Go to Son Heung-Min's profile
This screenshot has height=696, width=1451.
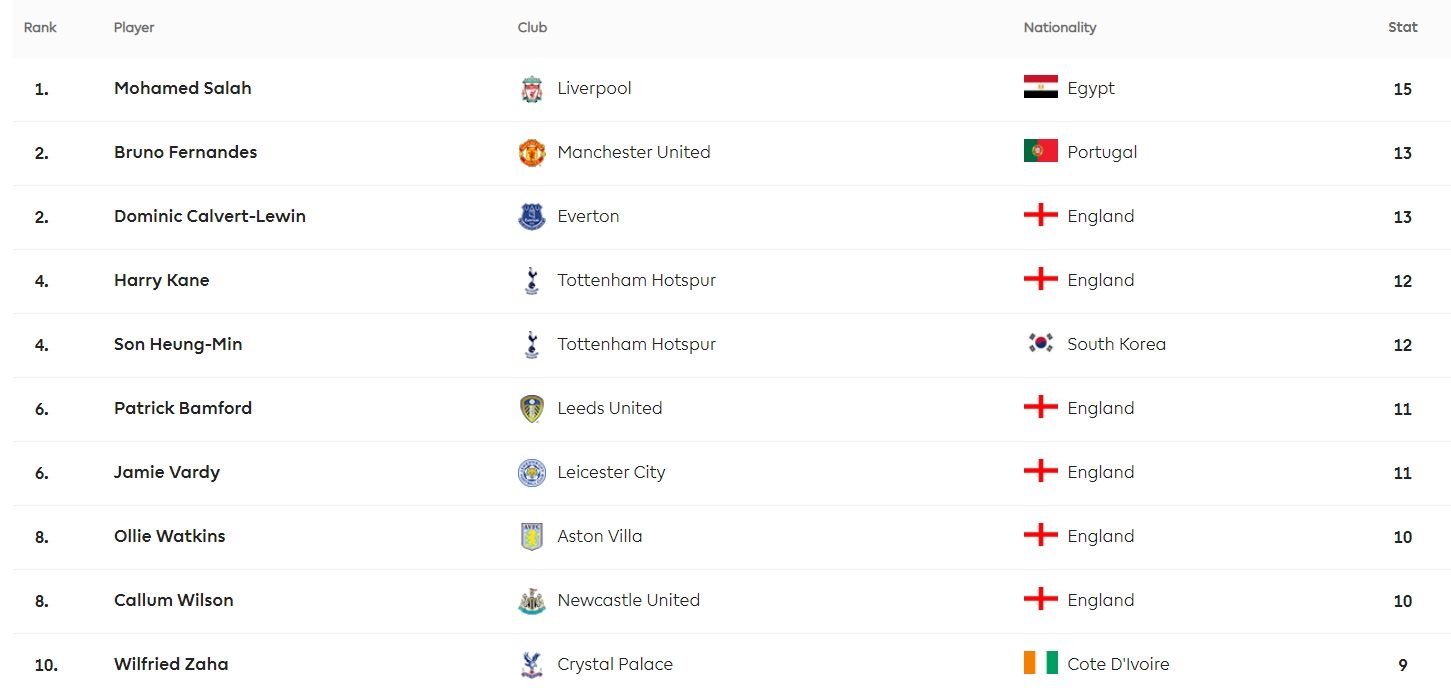coord(178,344)
